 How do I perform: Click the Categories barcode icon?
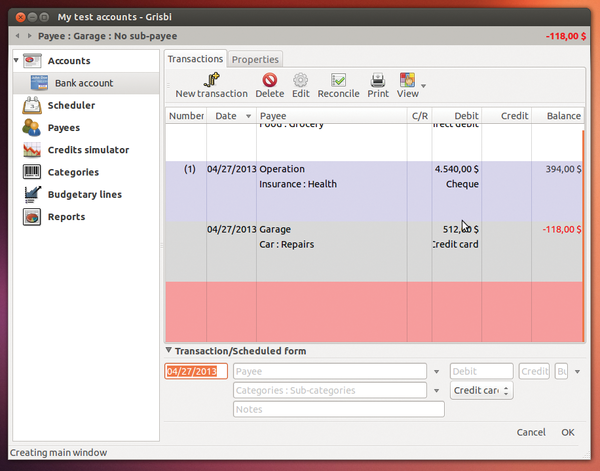[32, 172]
